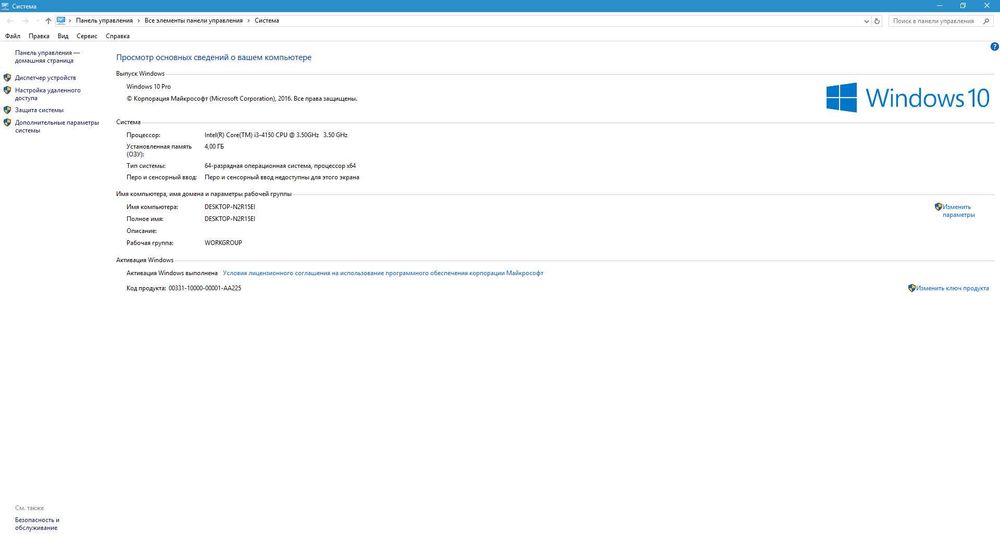Open Дополнительные параметры системы
The height and width of the screenshot is (542, 1000).
57,126
